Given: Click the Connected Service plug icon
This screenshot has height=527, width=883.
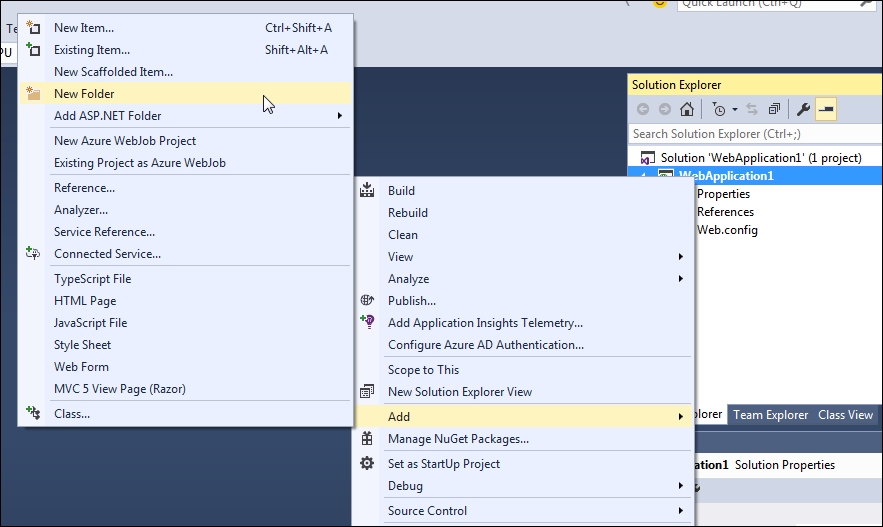Looking at the screenshot, I should click(33, 253).
